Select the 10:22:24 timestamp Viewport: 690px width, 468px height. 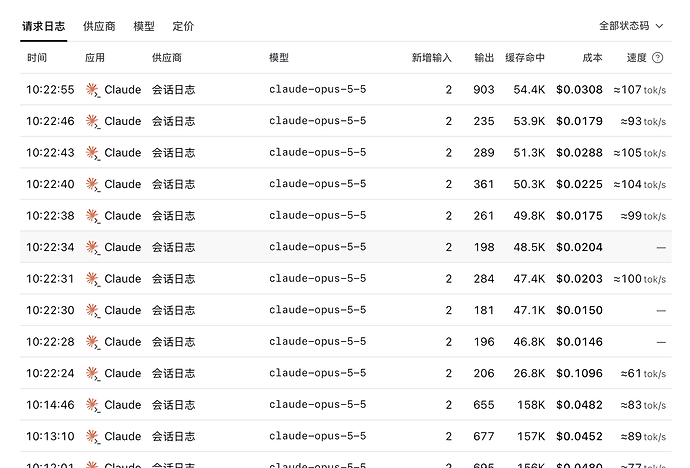pyautogui.click(x=50, y=373)
